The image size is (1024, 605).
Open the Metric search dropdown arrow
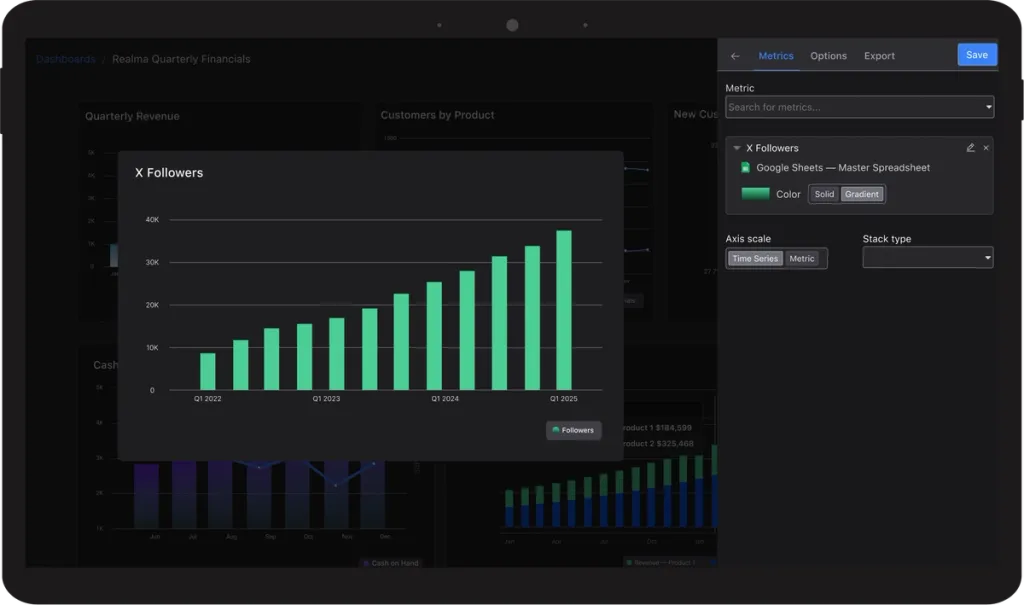(x=988, y=107)
